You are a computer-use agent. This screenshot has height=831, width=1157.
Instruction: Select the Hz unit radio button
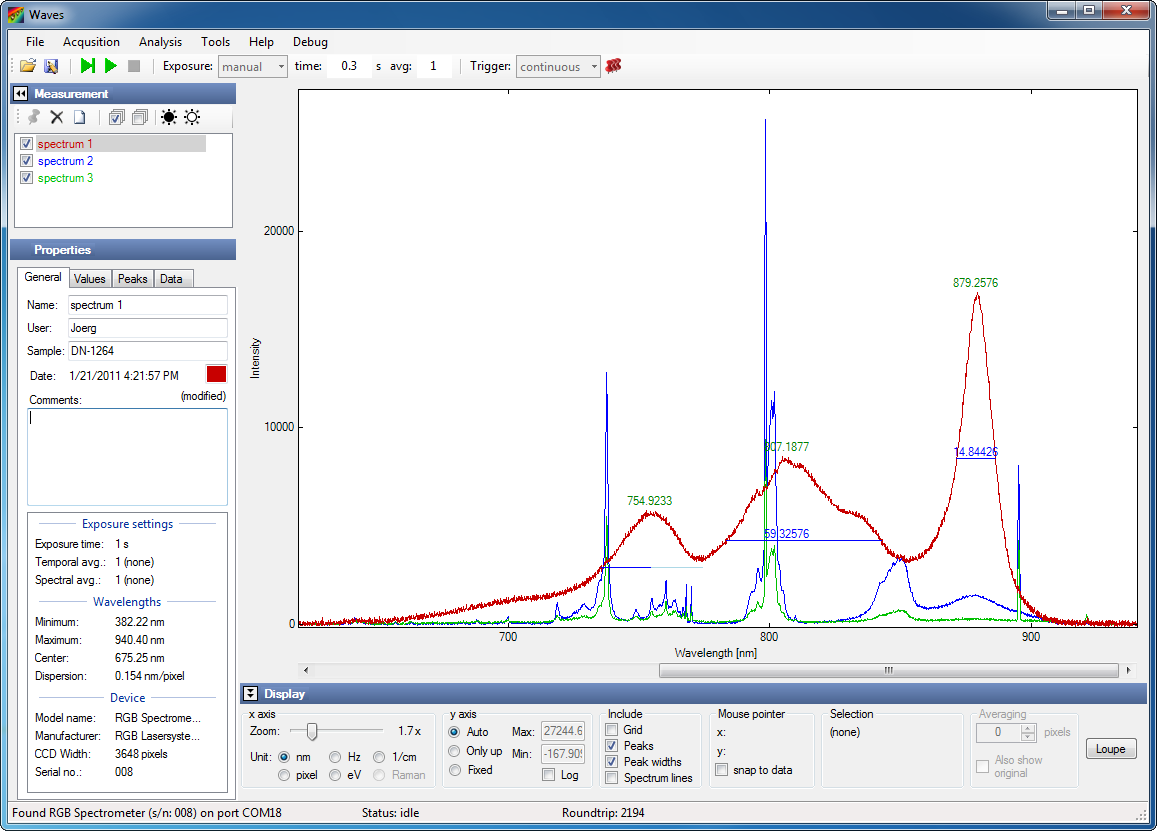(334, 757)
